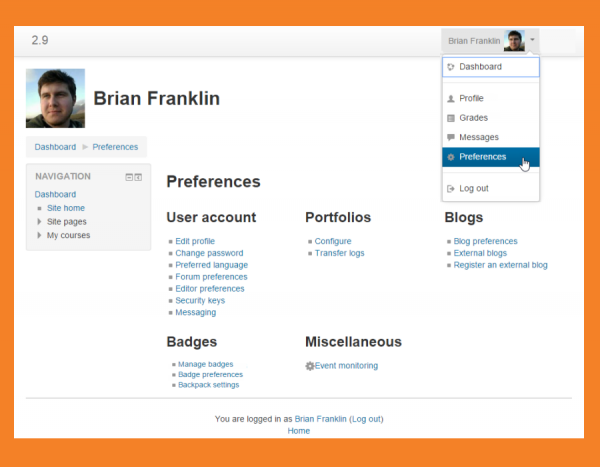
Task: Click the gear icon beside Event monitoring
Action: pyautogui.click(x=310, y=366)
